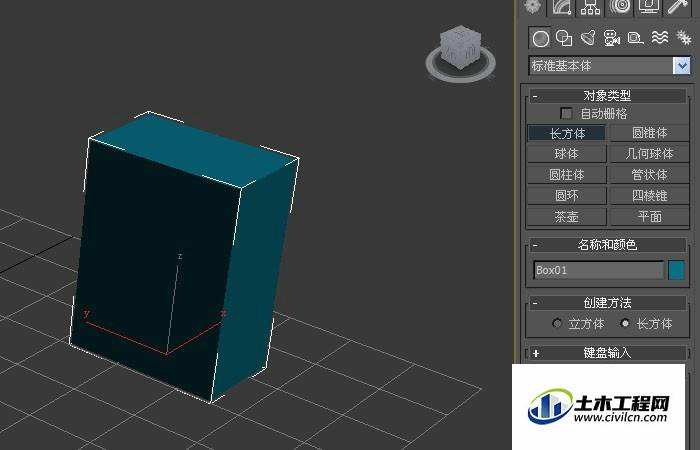This screenshot has height=450, width=700.
Task: Open the Display panel tab
Action: [648, 7]
